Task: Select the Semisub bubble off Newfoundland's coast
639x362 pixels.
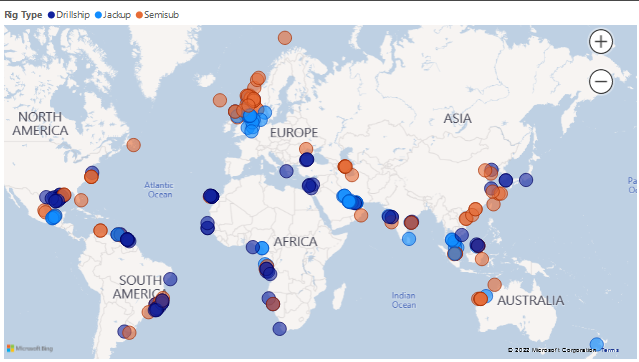Action: [134, 145]
